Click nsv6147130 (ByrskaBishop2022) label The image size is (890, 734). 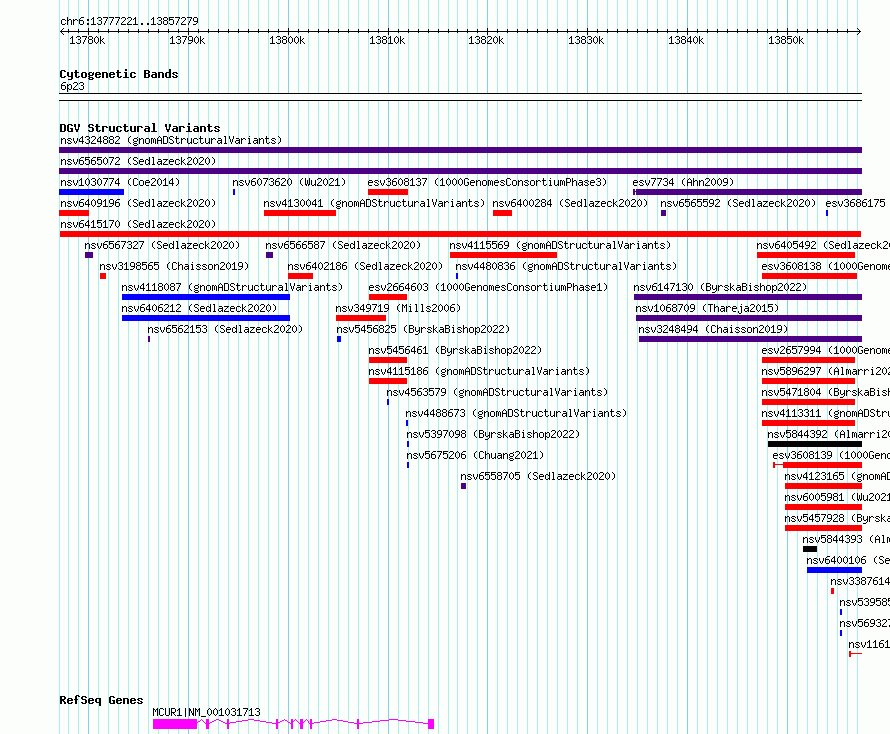pyautogui.click(x=720, y=287)
